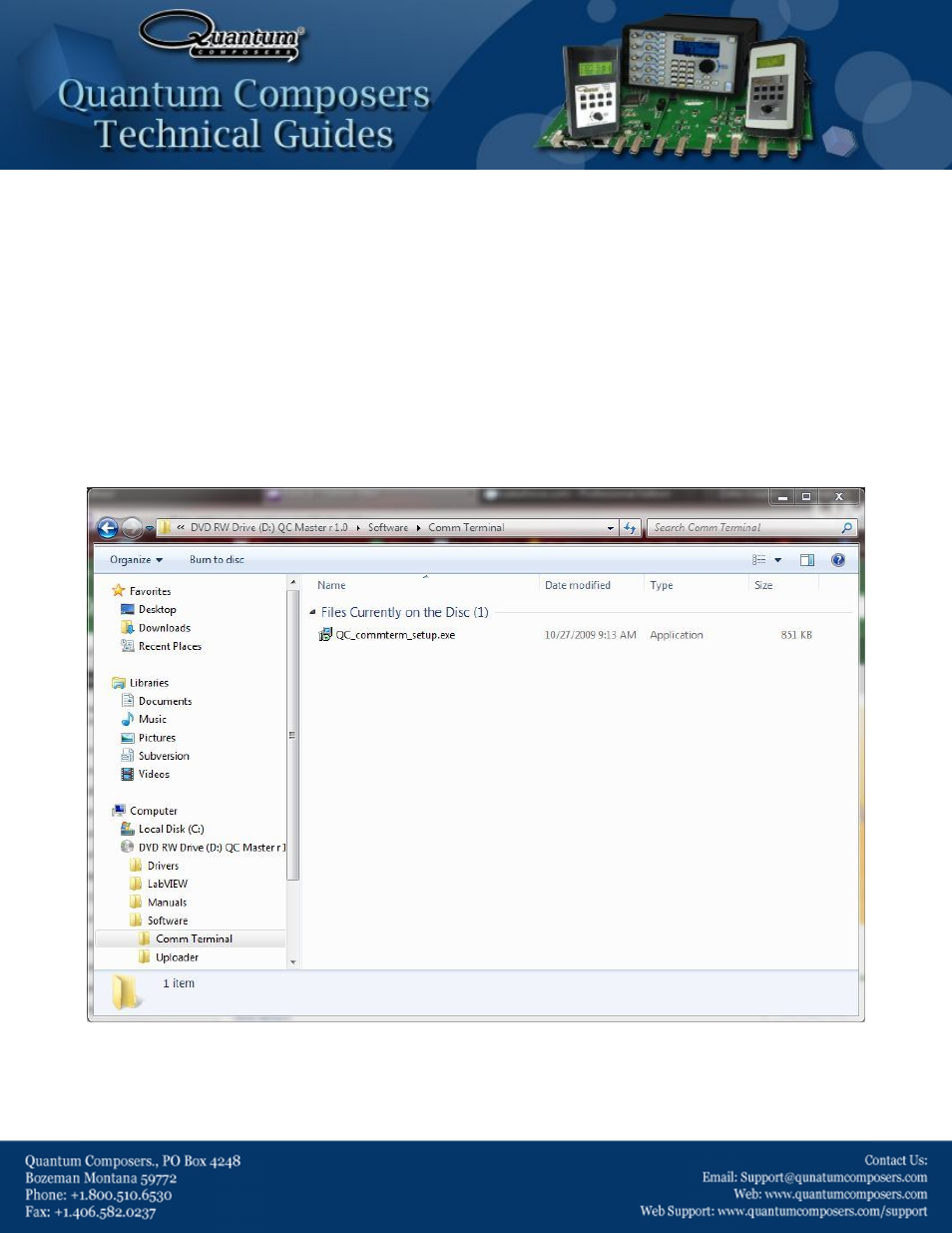Open the Manuals folder
Image resolution: width=952 pixels, height=1233 pixels.
tap(158, 903)
